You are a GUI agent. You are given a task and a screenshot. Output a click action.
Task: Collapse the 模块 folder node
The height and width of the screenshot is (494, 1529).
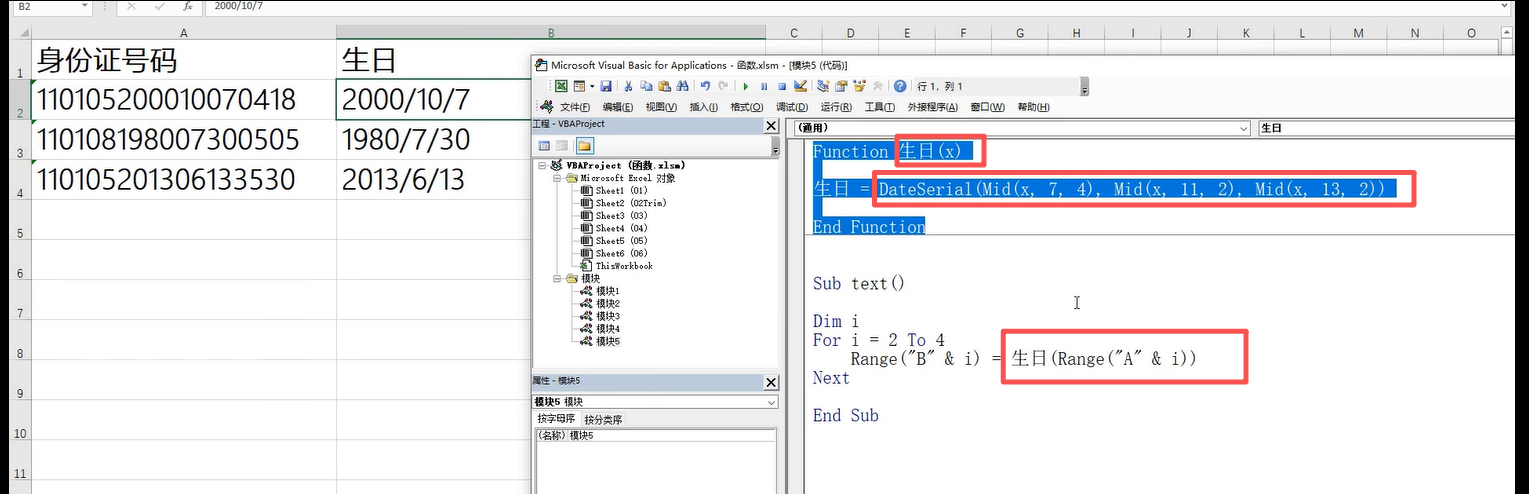(x=556, y=278)
